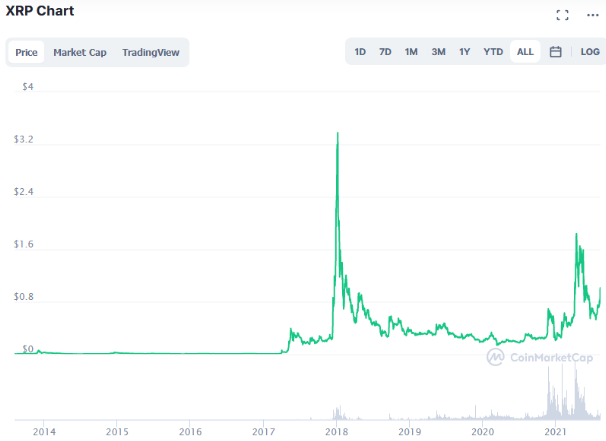Click the $1.6 price axis label
The image size is (606, 441).
pos(24,244)
